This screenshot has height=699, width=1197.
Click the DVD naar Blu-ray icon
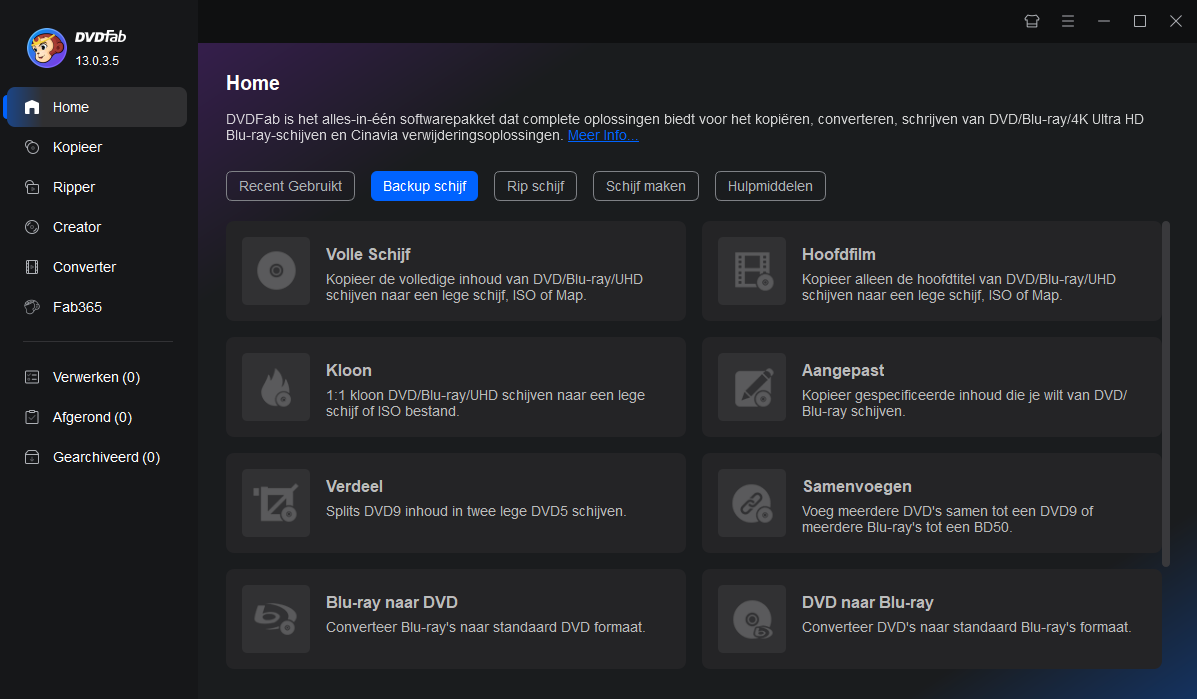pos(752,619)
